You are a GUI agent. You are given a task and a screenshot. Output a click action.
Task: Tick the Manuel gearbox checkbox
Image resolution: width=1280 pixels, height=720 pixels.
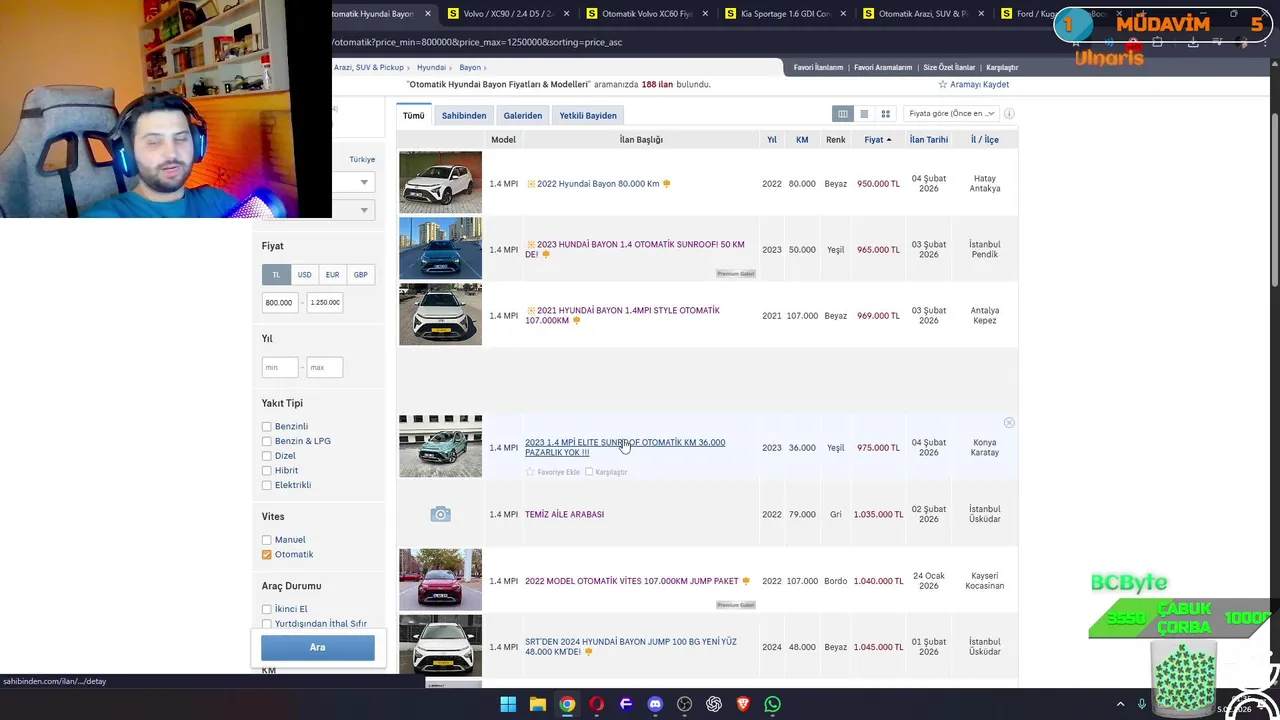point(267,540)
